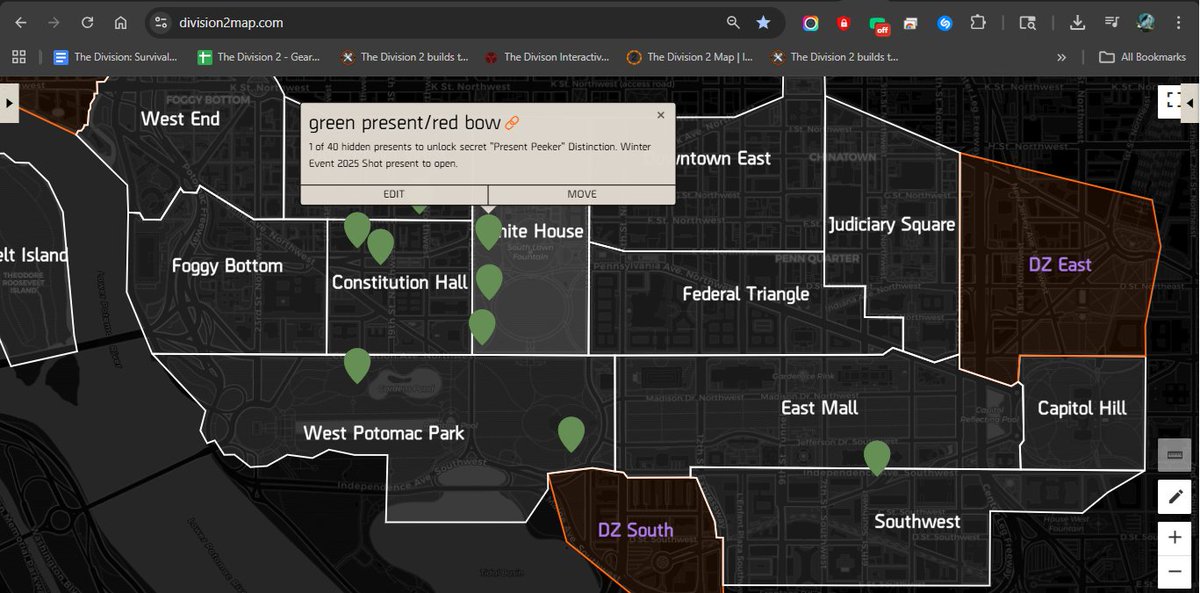Select green marker in Southwest near East Mall
Screen dimensions: 1200x593
[877, 457]
